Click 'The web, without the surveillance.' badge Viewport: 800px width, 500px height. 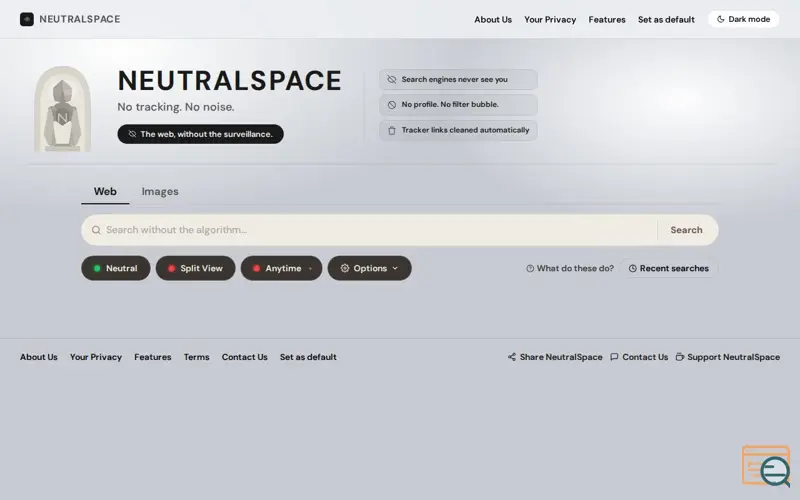click(x=201, y=134)
